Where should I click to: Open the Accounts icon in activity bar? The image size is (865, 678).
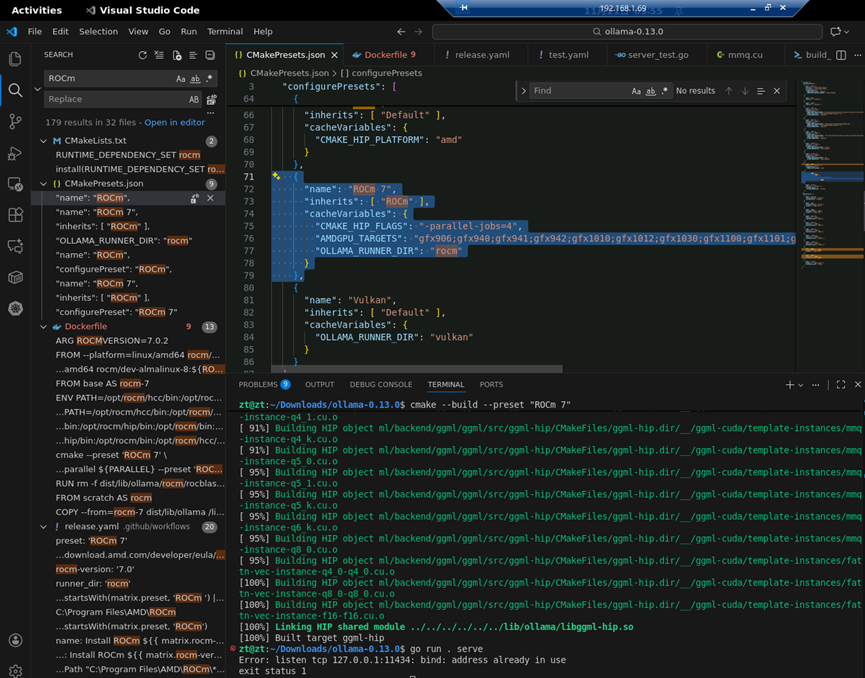pos(15,640)
